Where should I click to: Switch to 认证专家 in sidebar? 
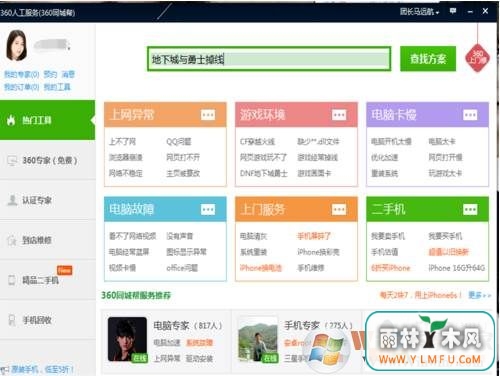[47, 200]
